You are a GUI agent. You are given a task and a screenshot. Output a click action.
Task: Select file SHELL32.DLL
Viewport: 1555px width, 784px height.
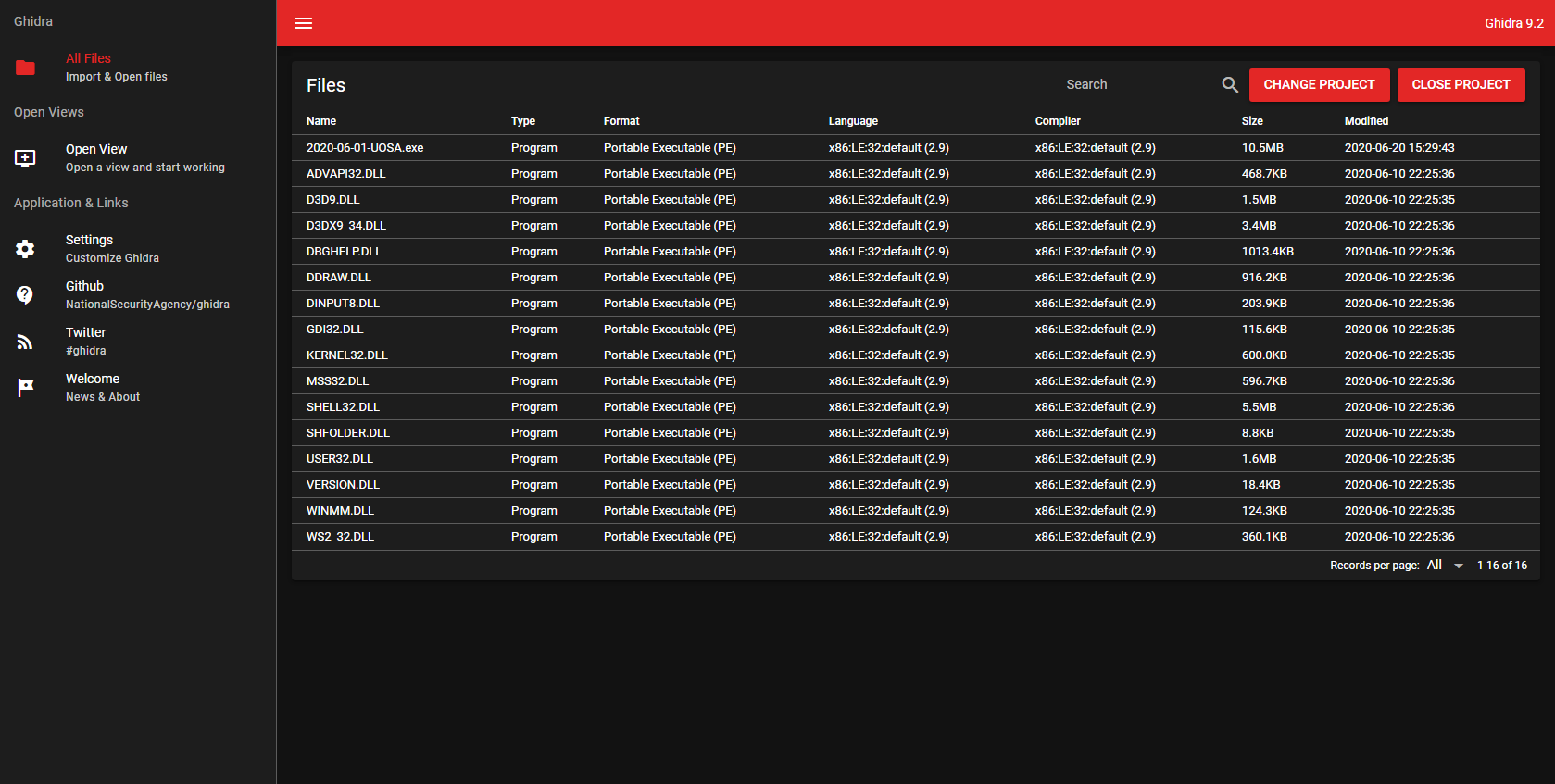click(343, 407)
